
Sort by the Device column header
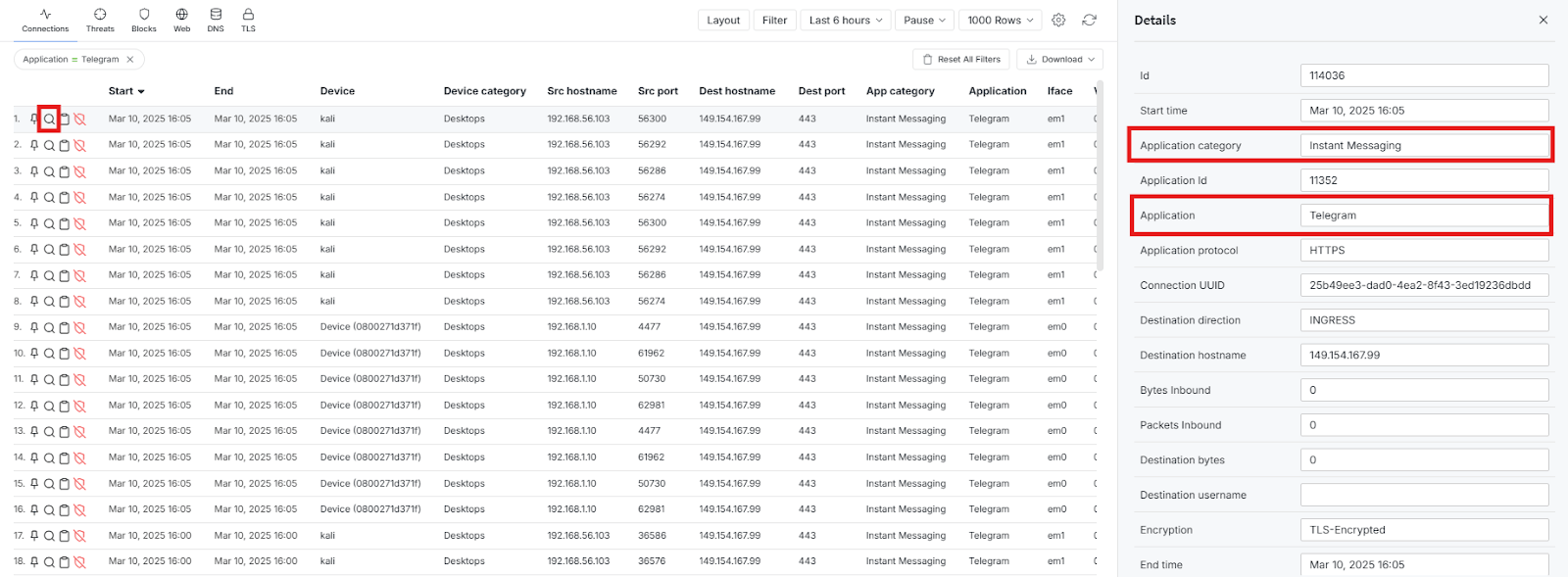click(x=337, y=91)
